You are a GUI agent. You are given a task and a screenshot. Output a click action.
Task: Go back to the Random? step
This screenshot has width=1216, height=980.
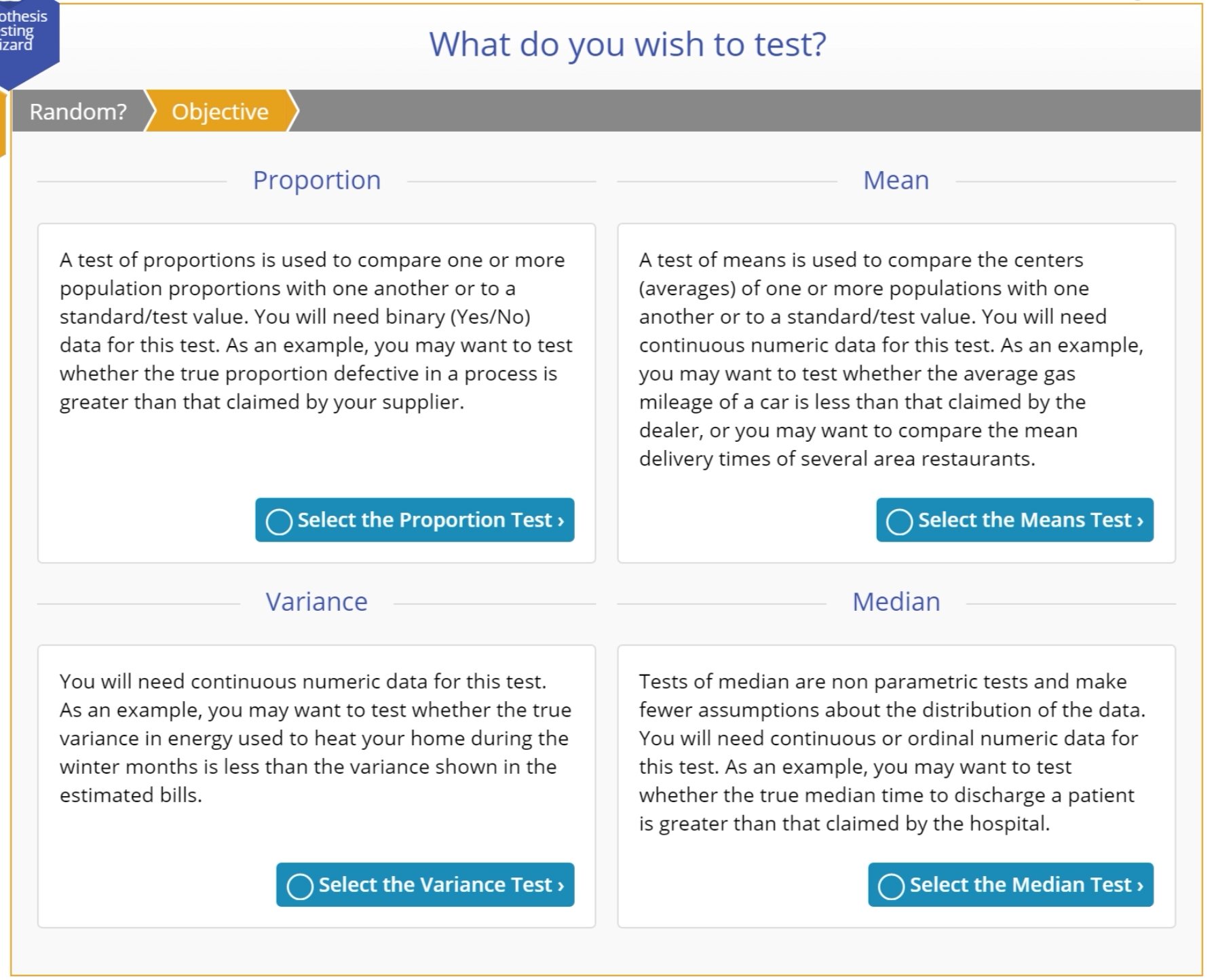78,111
